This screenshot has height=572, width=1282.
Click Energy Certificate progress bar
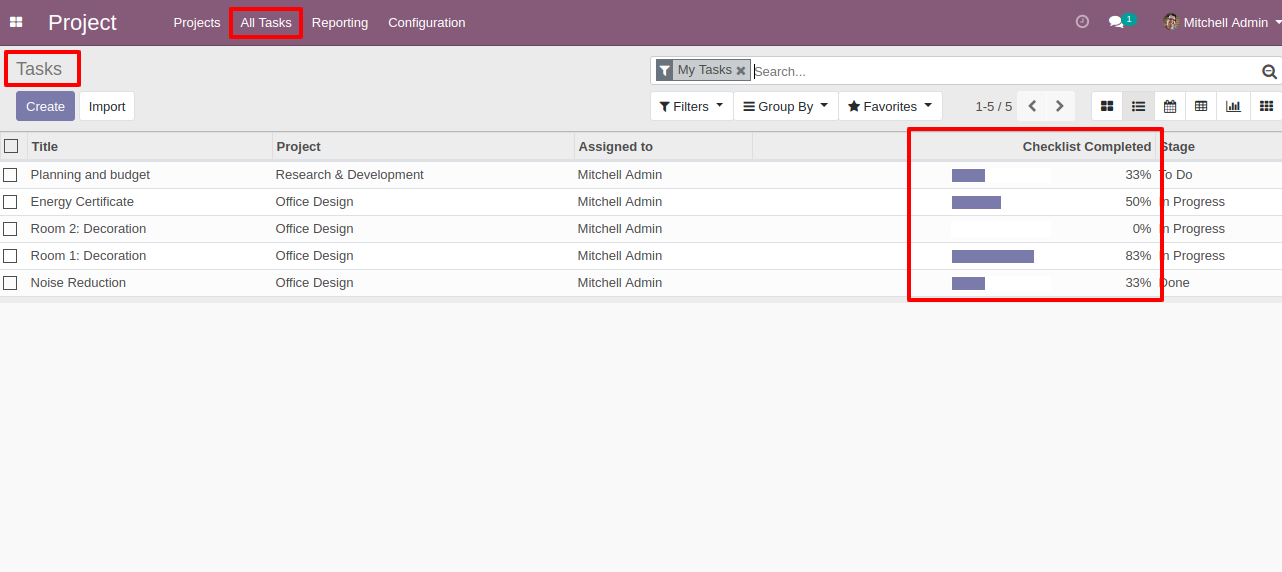point(1001,202)
